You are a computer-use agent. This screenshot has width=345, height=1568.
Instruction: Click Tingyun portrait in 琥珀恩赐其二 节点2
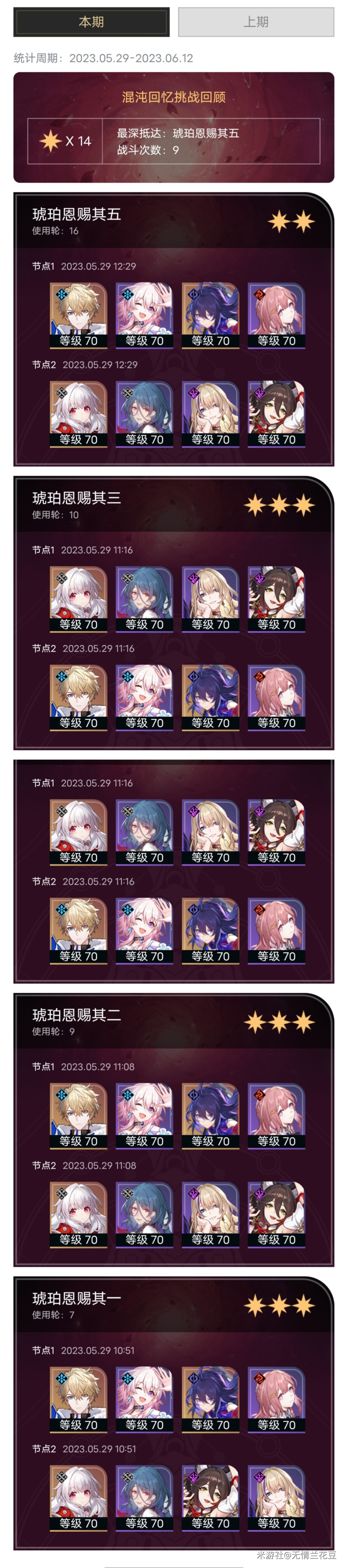(x=276, y=1214)
